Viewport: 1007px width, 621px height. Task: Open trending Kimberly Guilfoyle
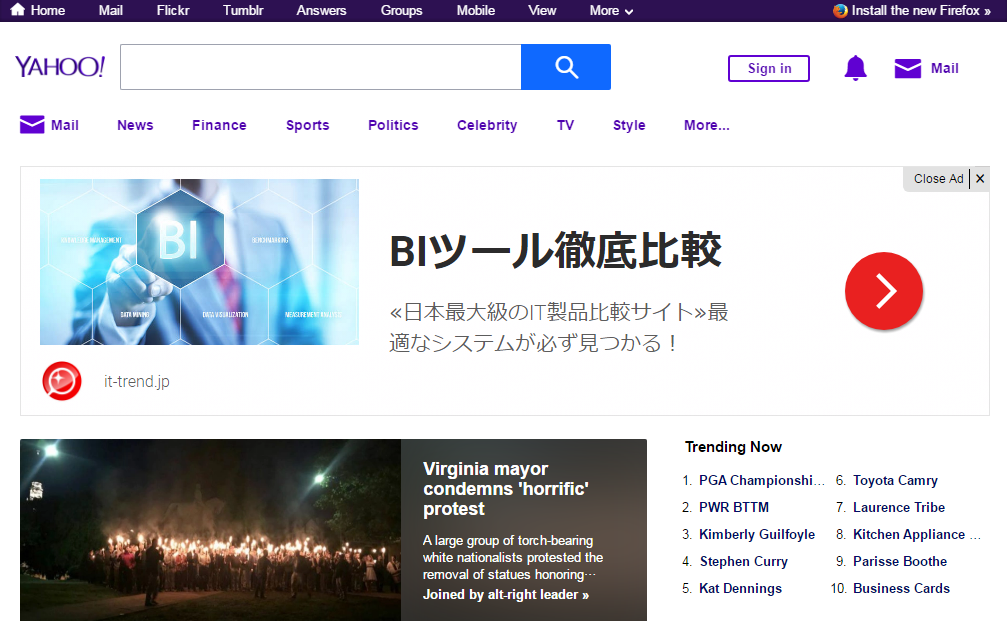(x=757, y=534)
